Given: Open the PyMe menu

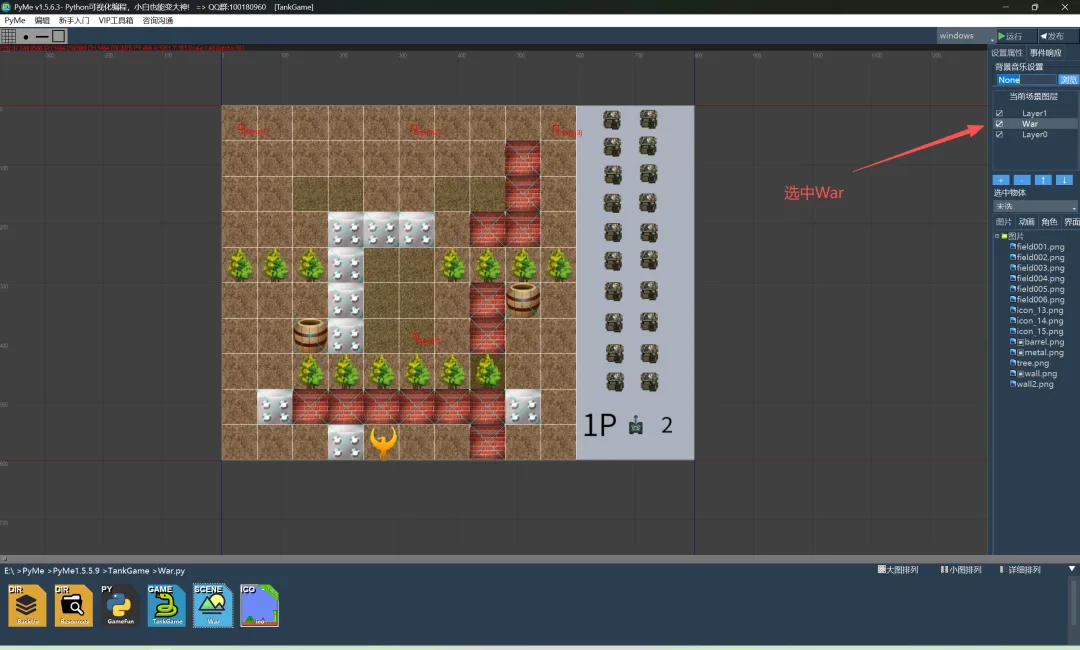Looking at the screenshot, I should click(x=14, y=21).
